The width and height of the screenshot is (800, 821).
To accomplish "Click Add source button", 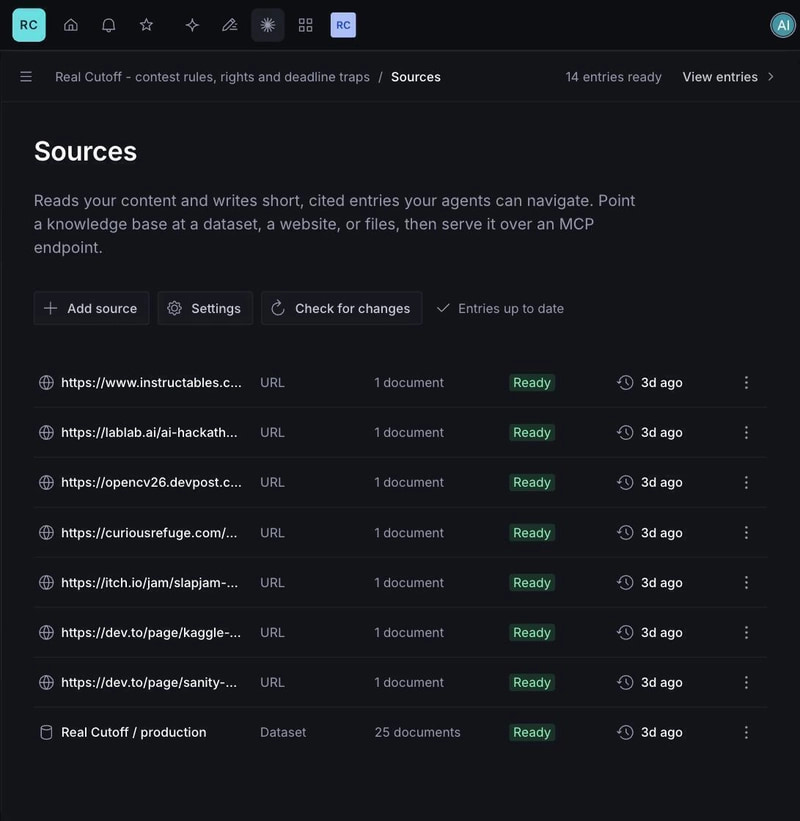I will coord(92,308).
